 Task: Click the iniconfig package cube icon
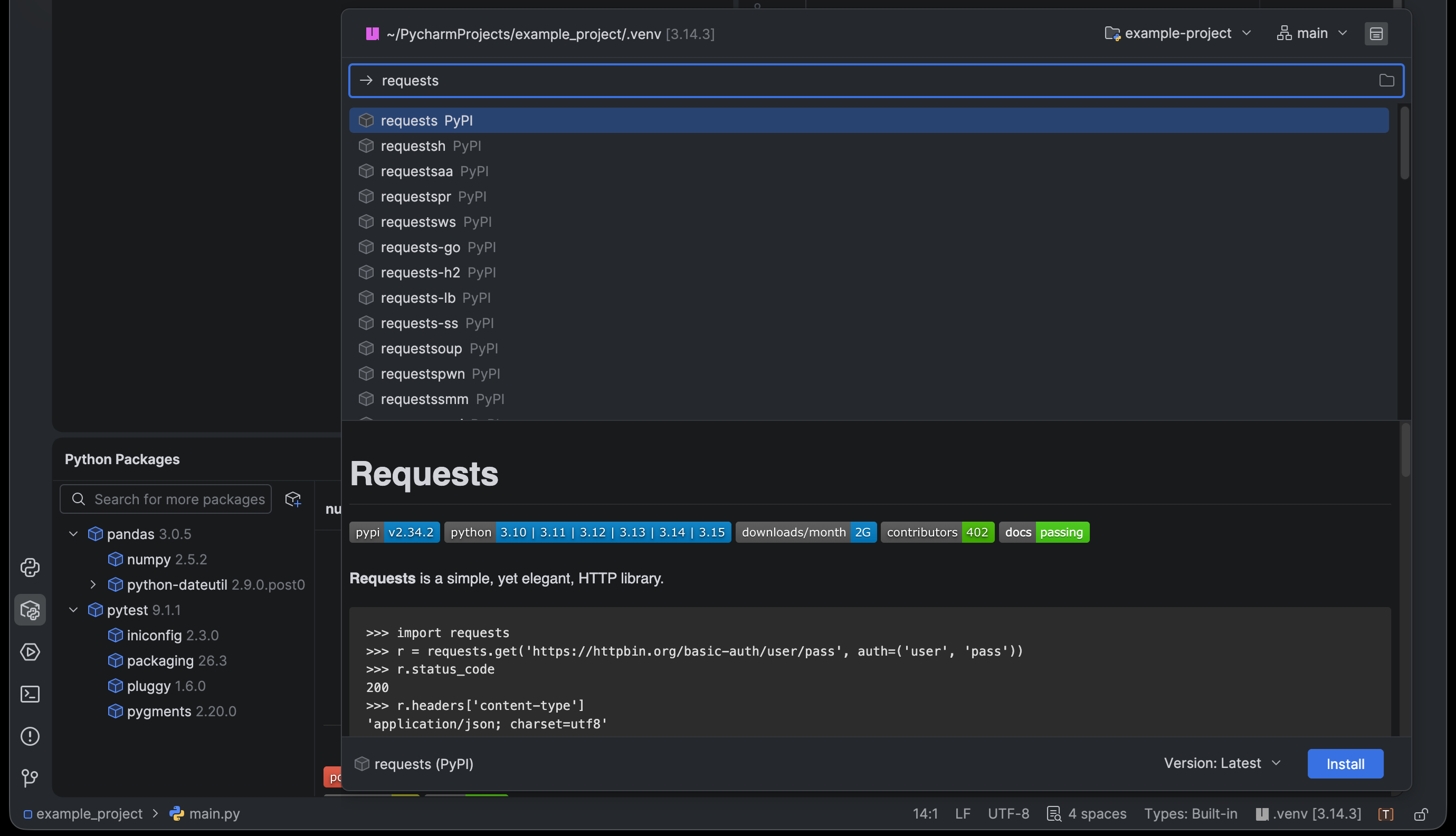116,635
